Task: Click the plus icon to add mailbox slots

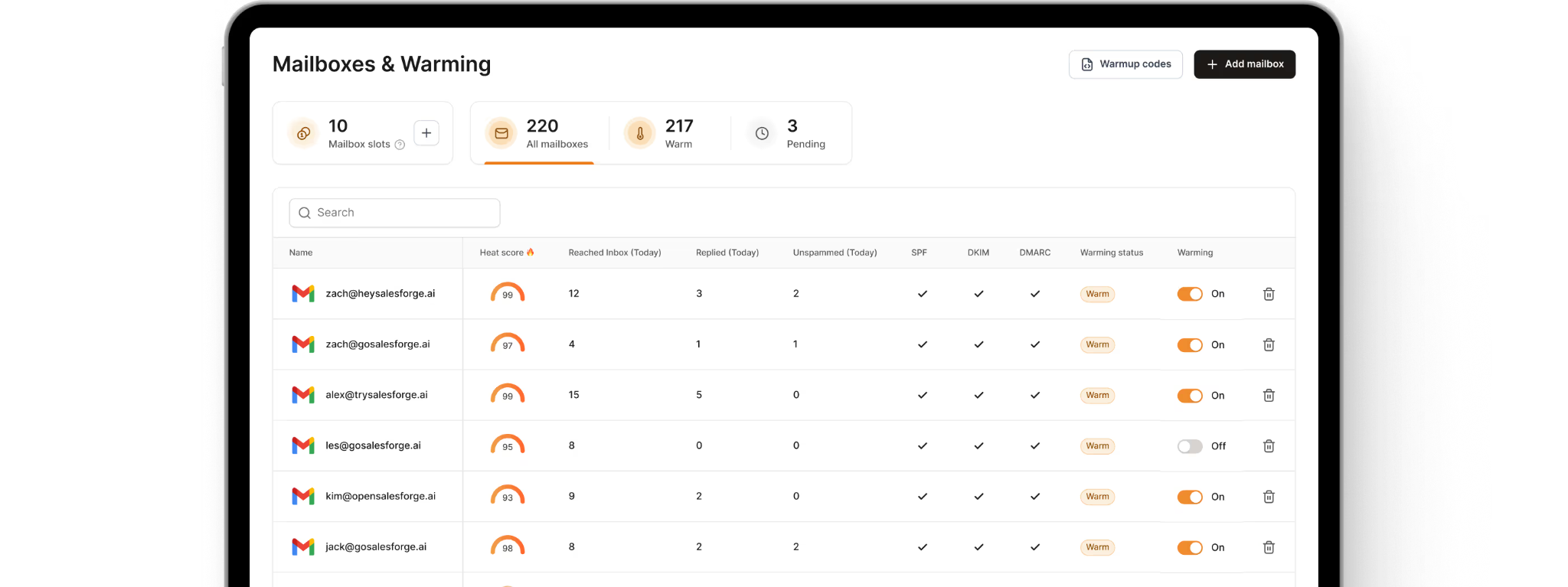Action: [426, 133]
